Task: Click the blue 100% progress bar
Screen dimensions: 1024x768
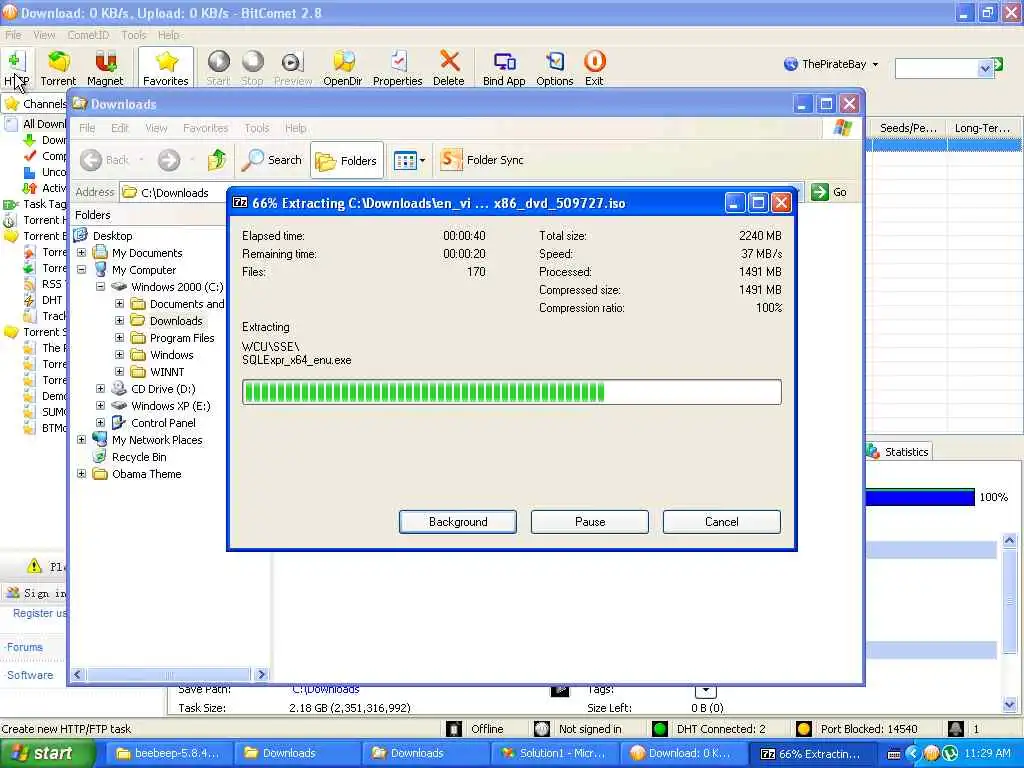Action: tap(920, 498)
